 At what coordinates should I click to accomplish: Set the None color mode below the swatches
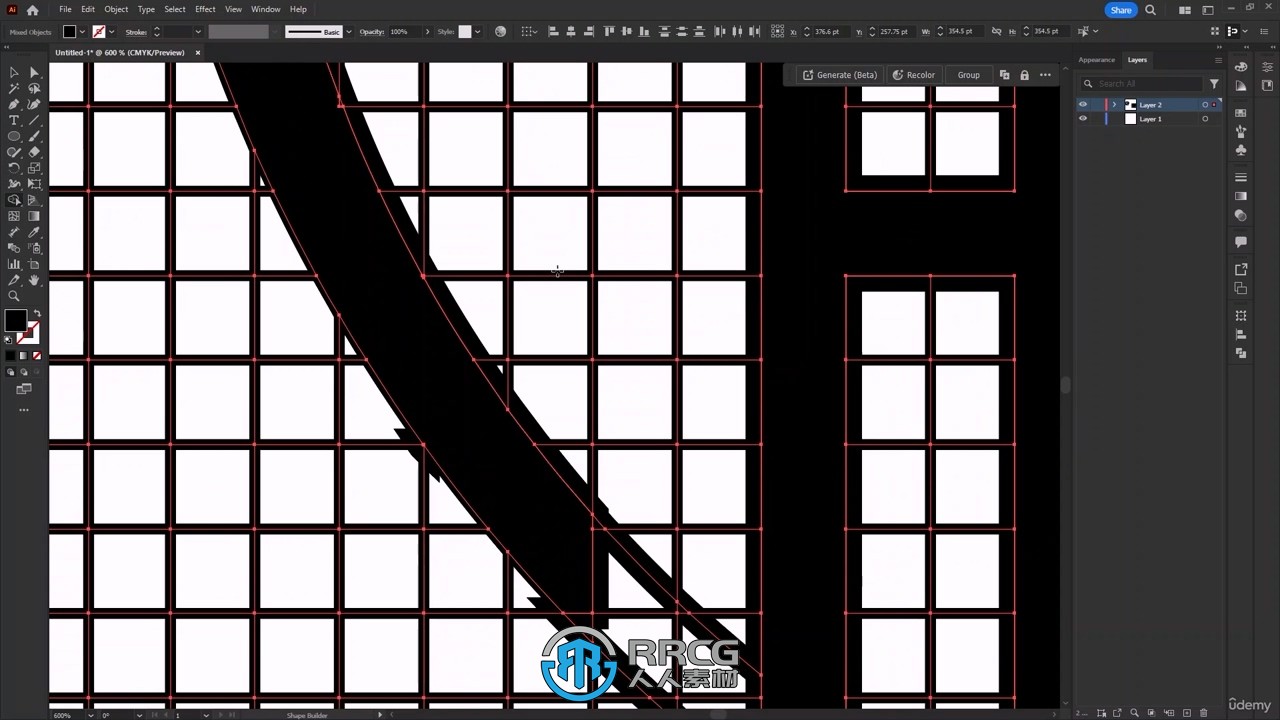pyautogui.click(x=37, y=355)
